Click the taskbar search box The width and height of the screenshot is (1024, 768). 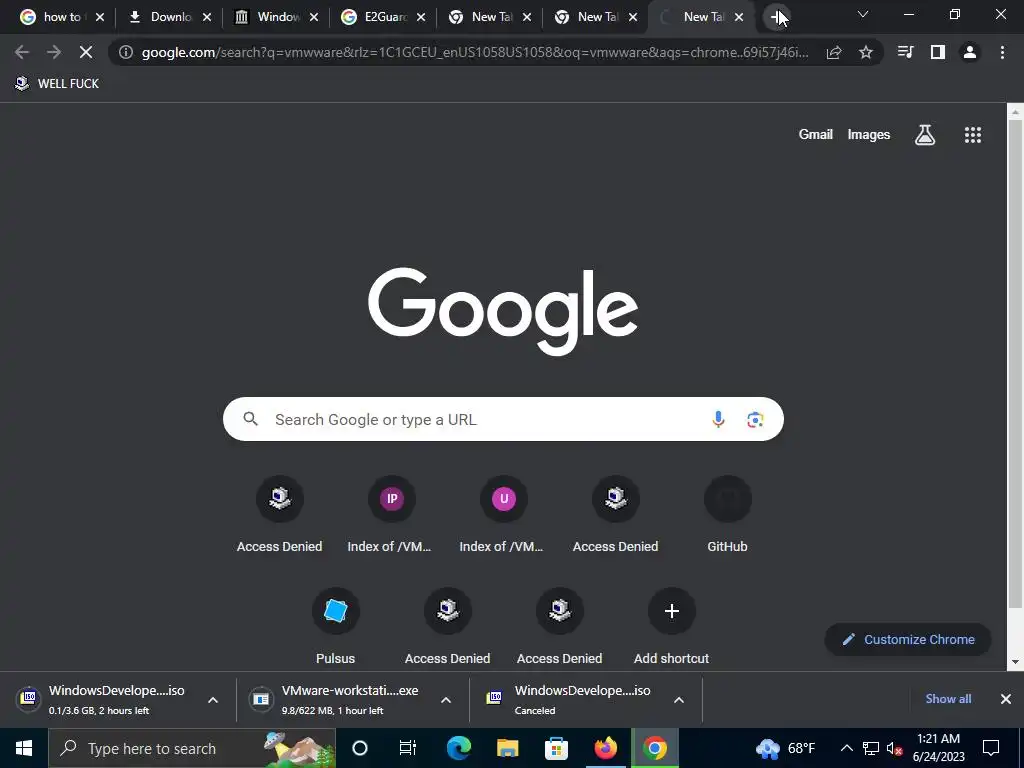192,748
